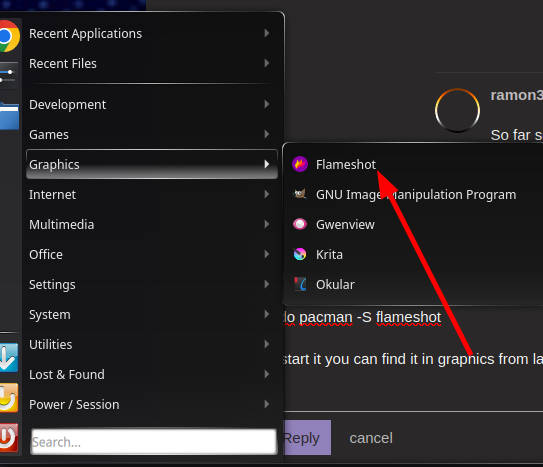Viewport: 543px width, 467px height.
Task: Expand the Office category arrow
Action: pyautogui.click(x=267, y=254)
